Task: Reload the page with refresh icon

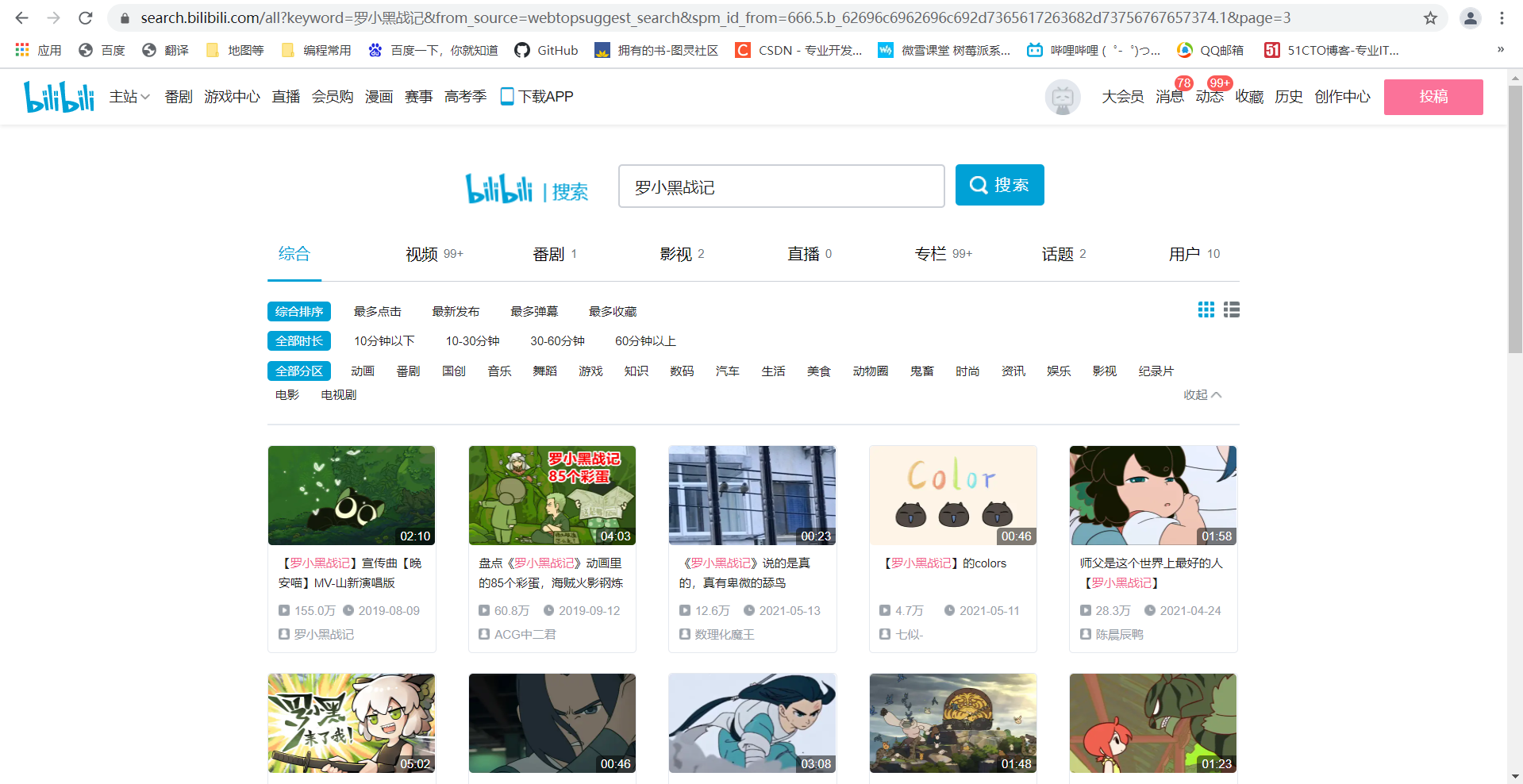Action: click(x=86, y=17)
